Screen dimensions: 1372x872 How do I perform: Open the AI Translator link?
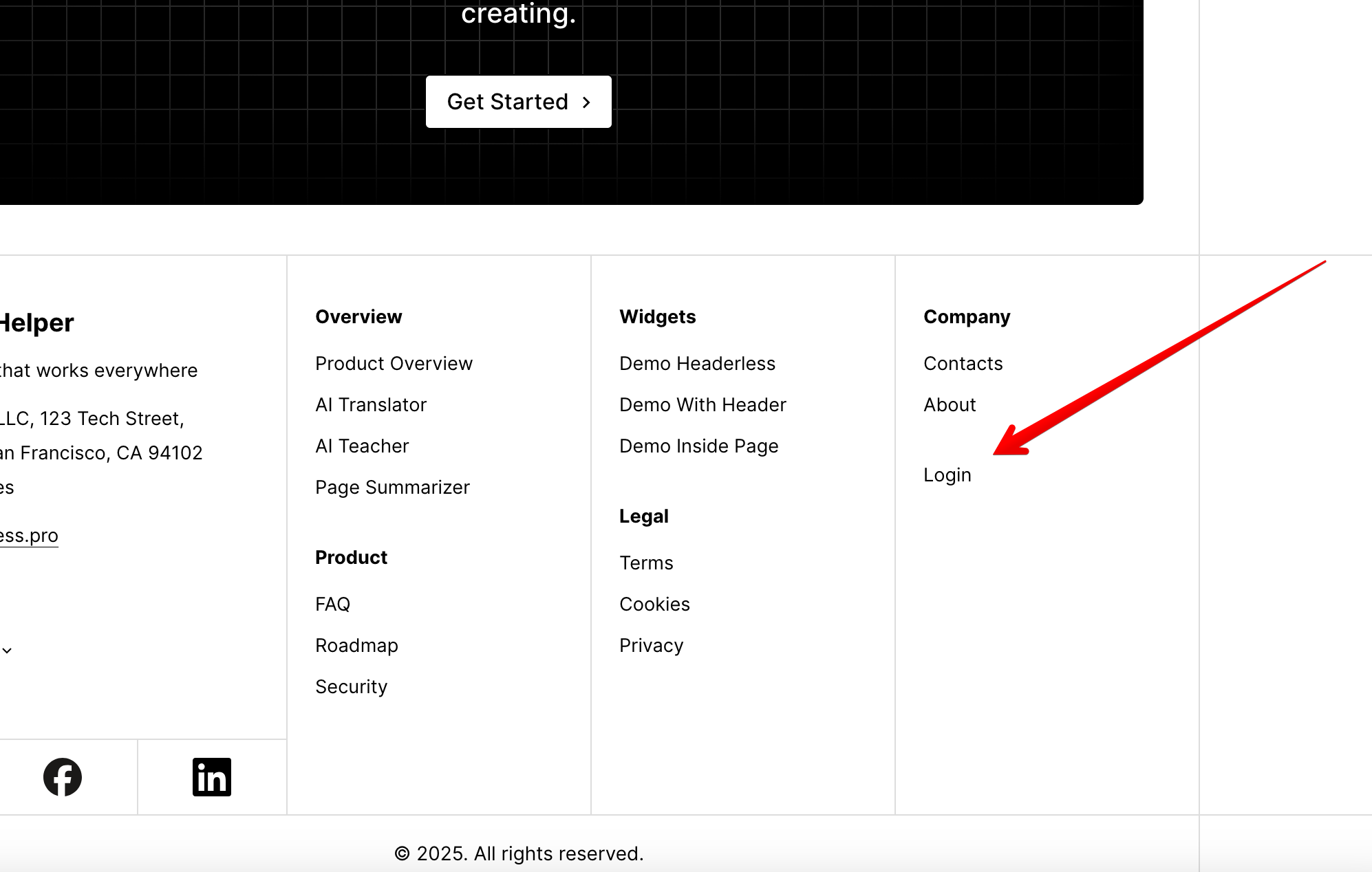click(371, 405)
